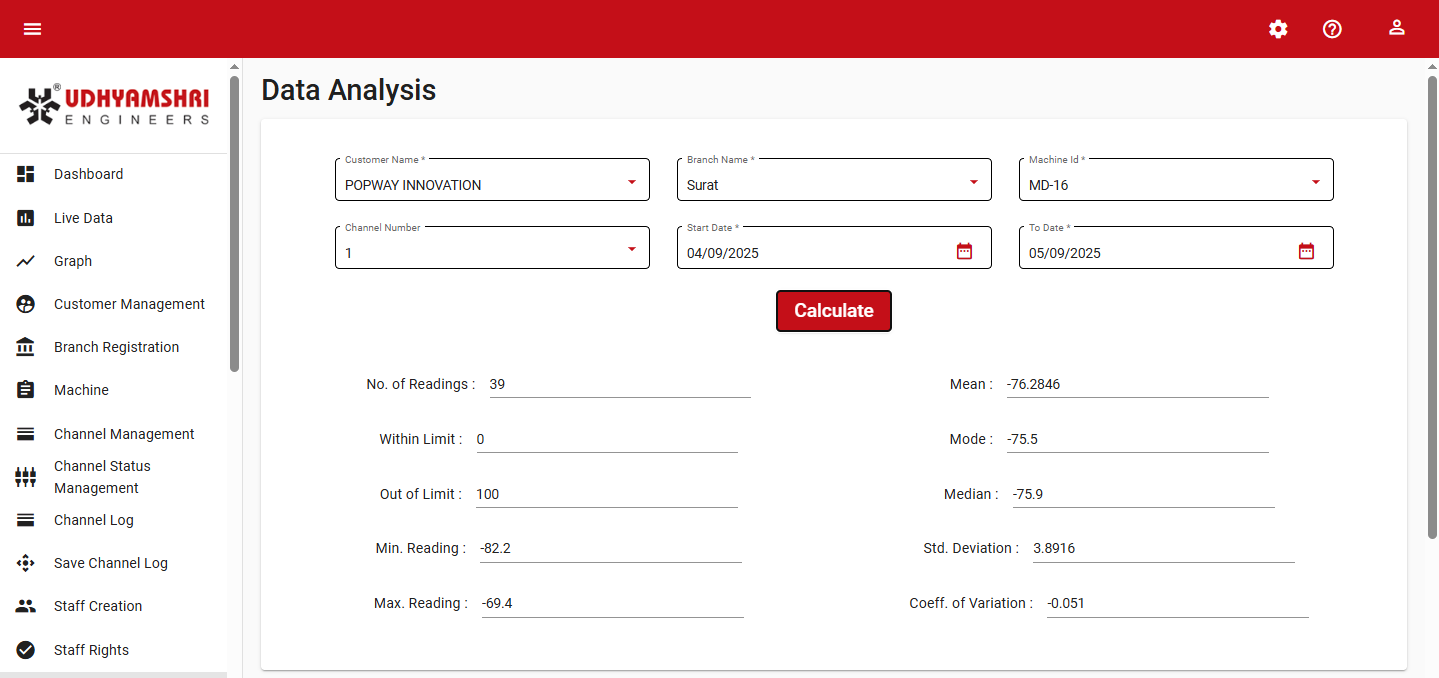Open the Machine Id dropdown
The image size is (1439, 678).
pos(1315,182)
